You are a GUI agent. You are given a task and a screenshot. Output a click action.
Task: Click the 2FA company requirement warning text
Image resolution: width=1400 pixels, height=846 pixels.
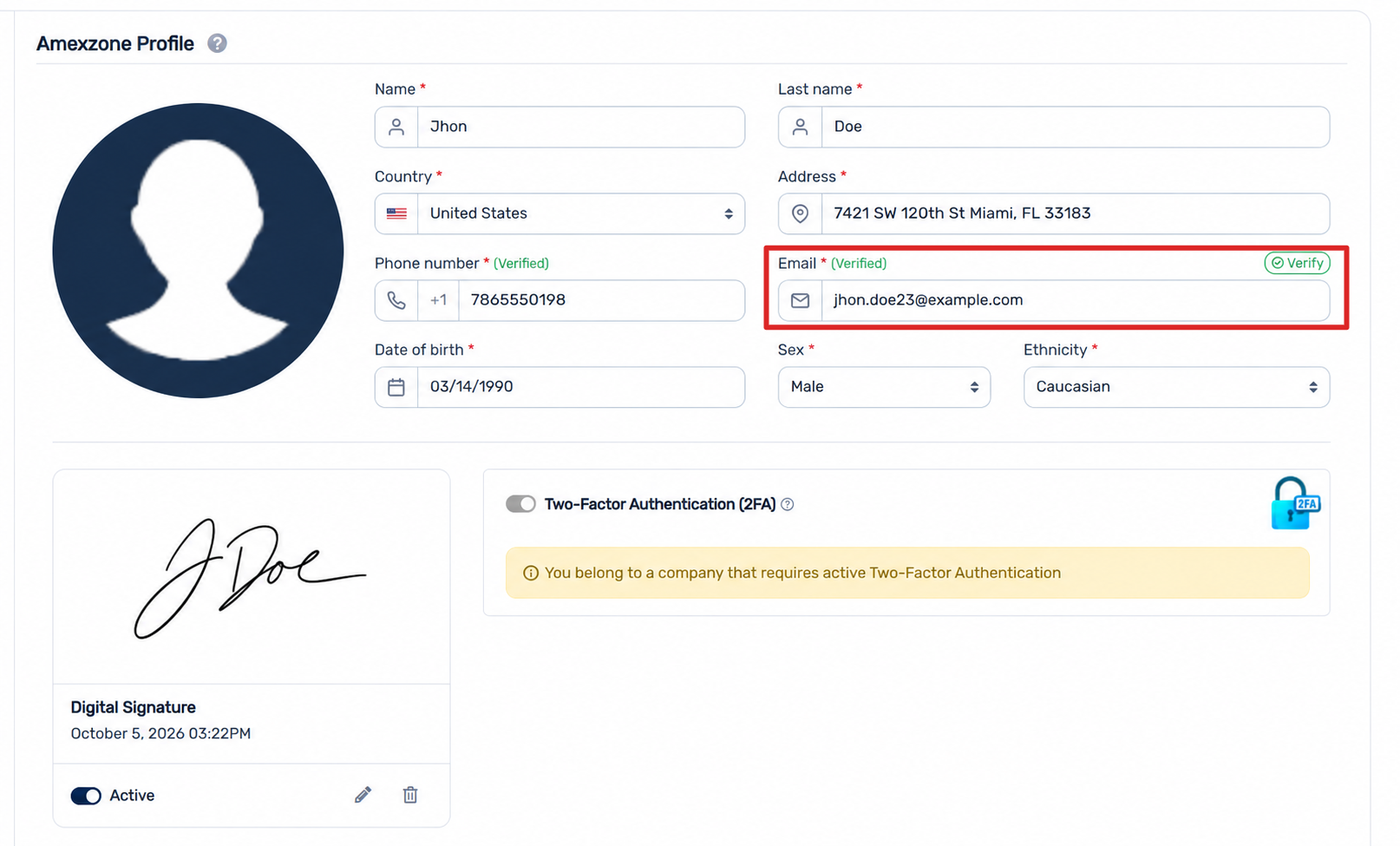click(802, 574)
